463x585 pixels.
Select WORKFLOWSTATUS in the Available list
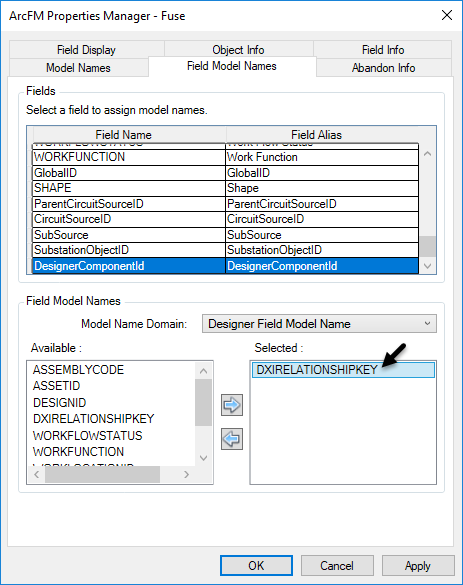(x=88, y=435)
